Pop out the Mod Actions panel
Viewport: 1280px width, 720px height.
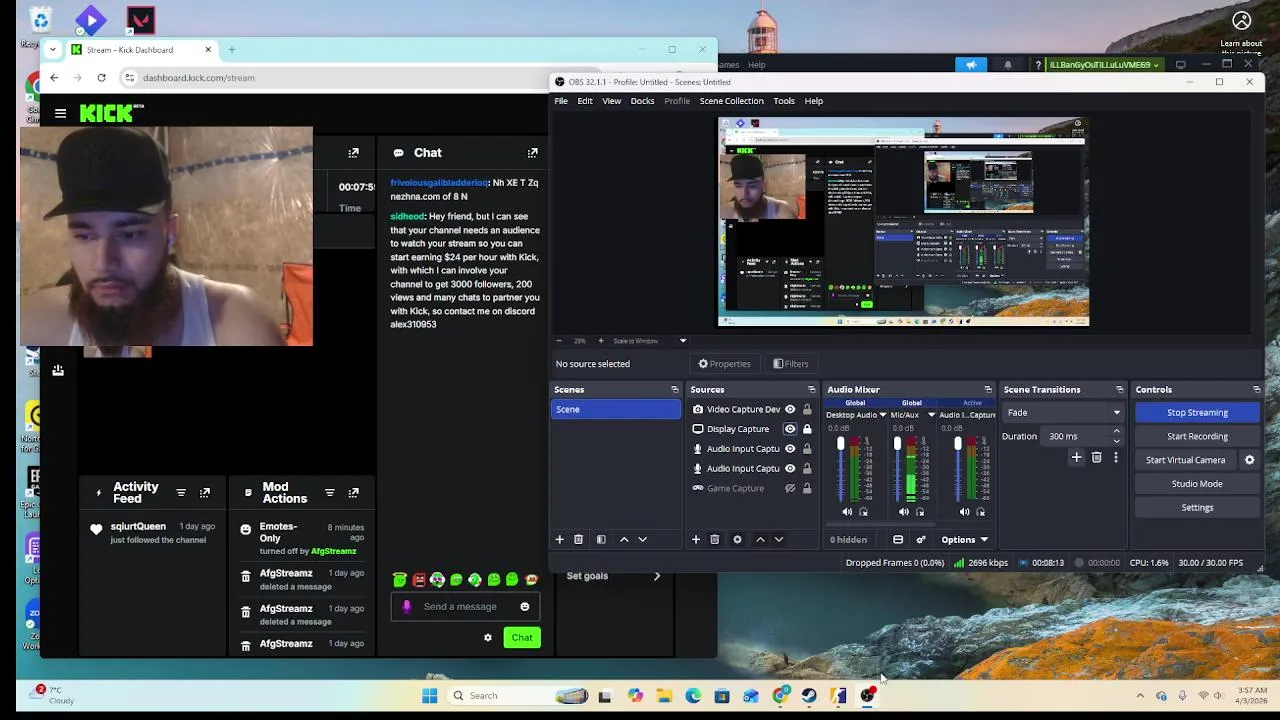tap(353, 493)
